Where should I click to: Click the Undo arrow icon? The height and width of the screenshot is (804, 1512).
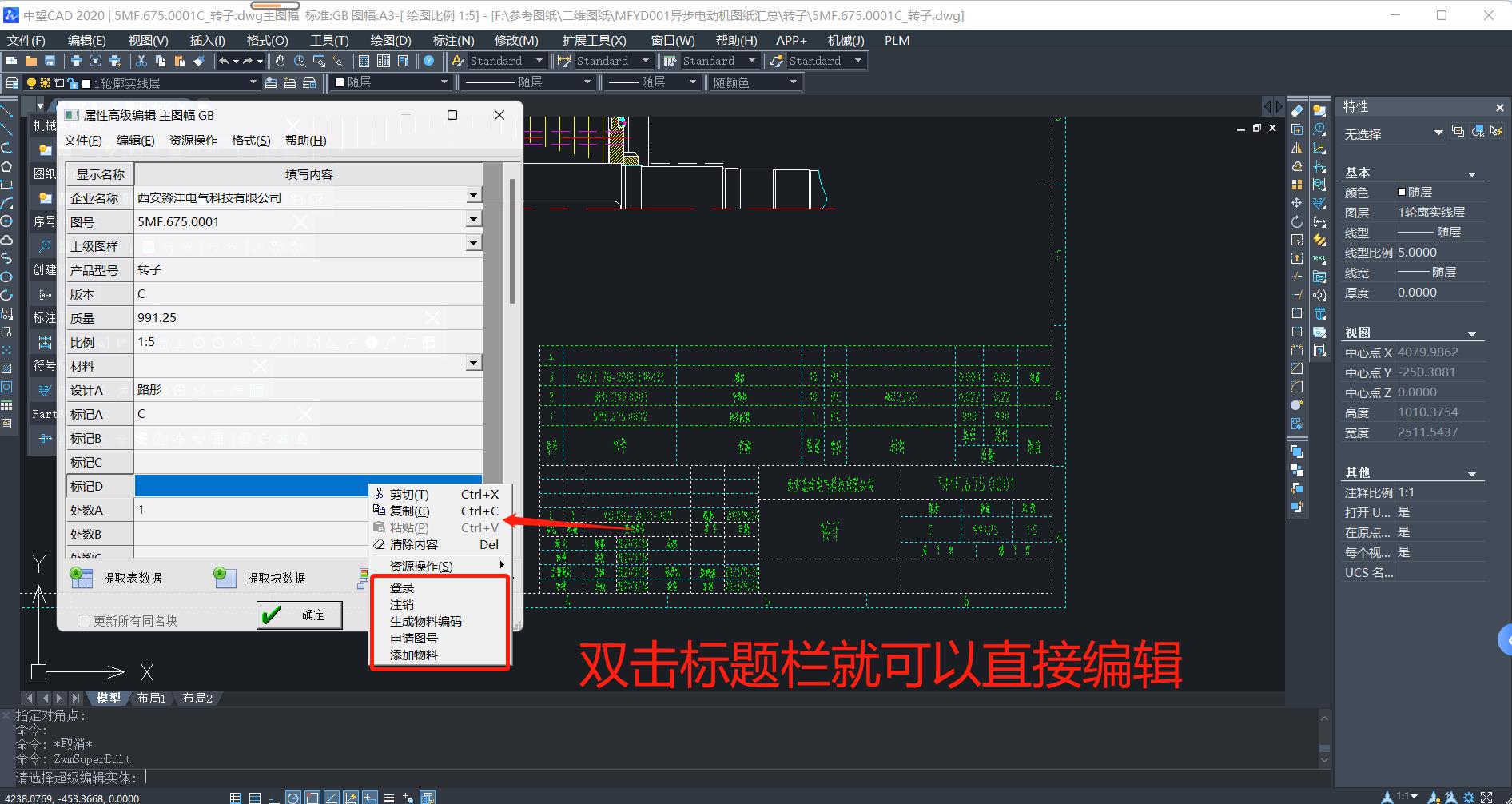point(225,61)
